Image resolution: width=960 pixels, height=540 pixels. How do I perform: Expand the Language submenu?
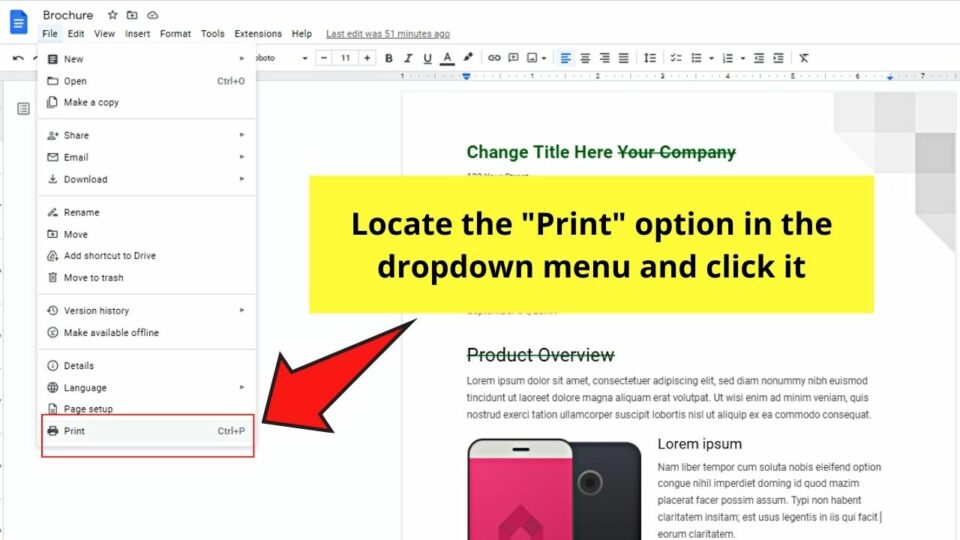[x=242, y=388]
